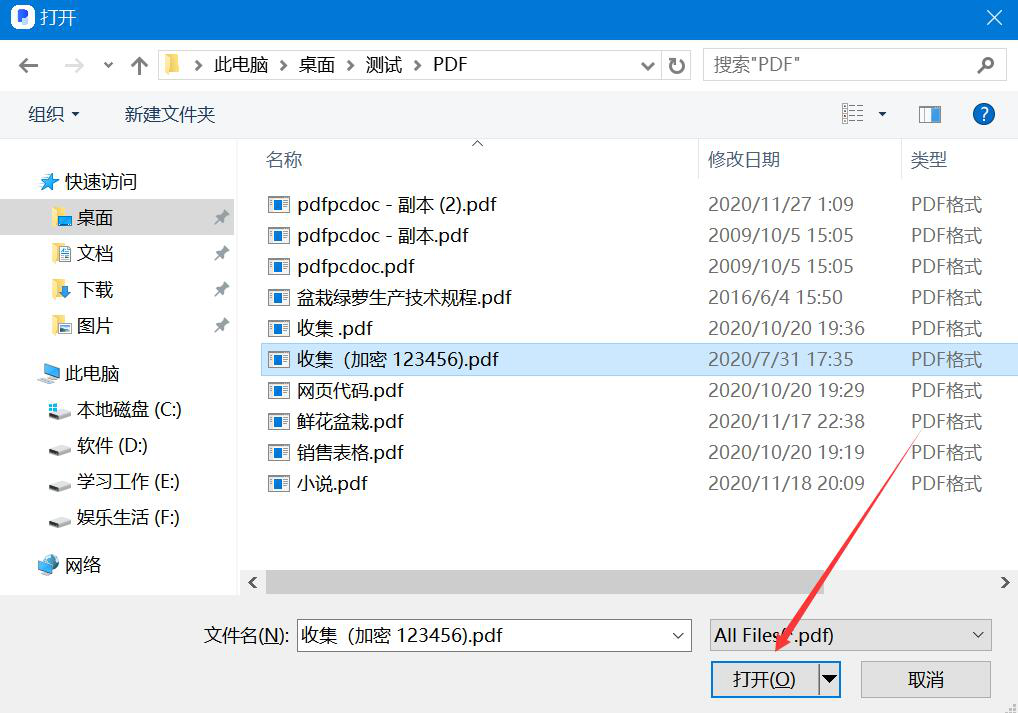Expand the 打开 split-button arrow

coord(829,680)
